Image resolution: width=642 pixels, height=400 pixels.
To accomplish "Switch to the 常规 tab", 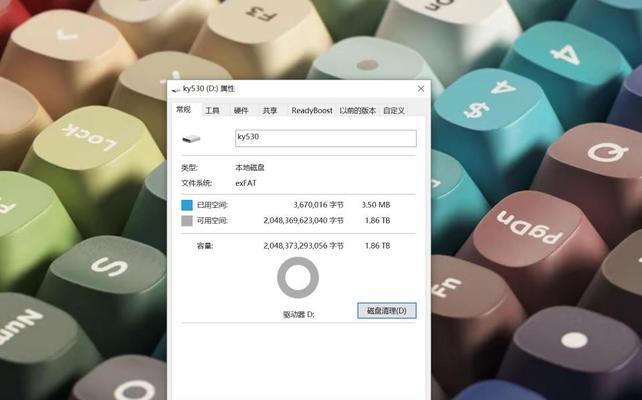I will (183, 110).
